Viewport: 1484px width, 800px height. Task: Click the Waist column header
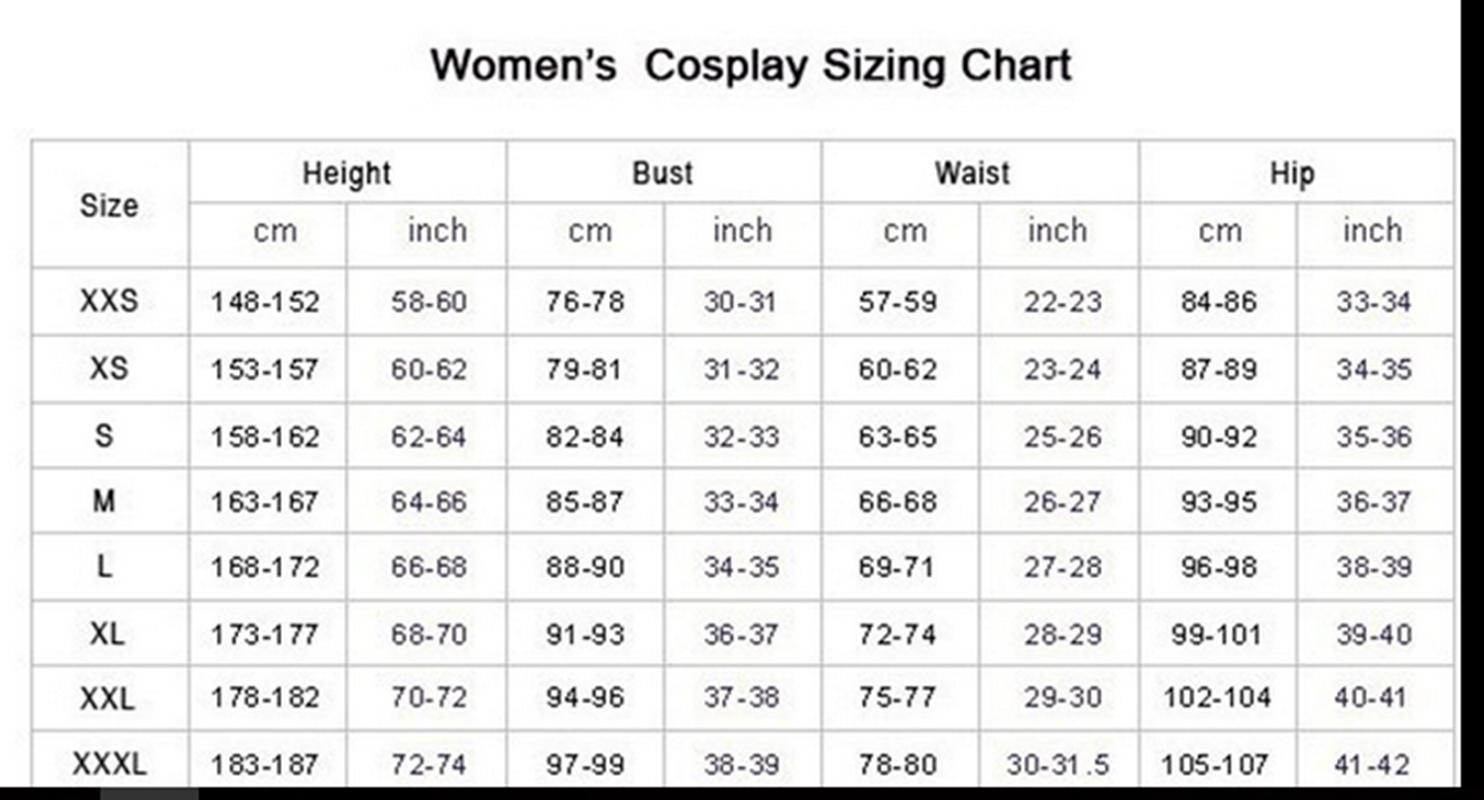tap(972, 173)
